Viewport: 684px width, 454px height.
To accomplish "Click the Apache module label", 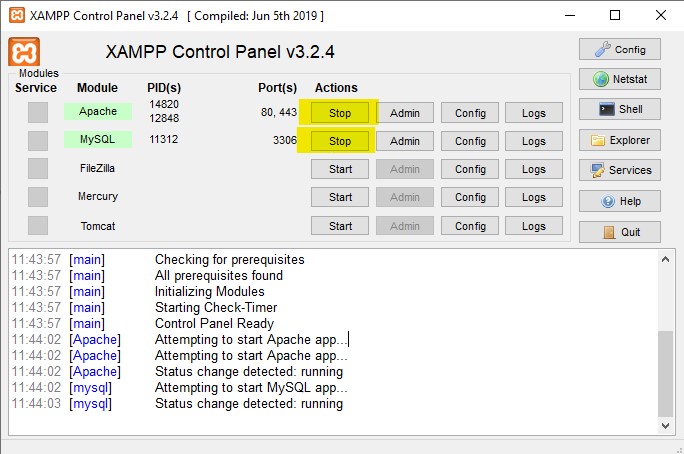I will click(98, 111).
